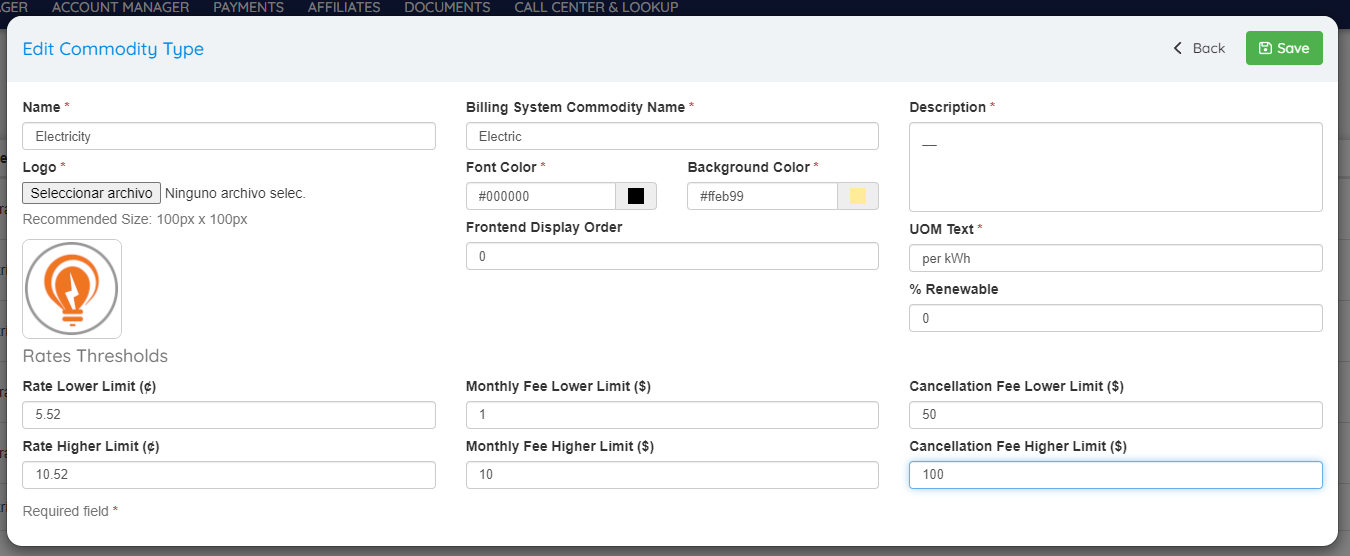1350x556 pixels.
Task: Click the Font Color hex input
Action: (x=541, y=196)
